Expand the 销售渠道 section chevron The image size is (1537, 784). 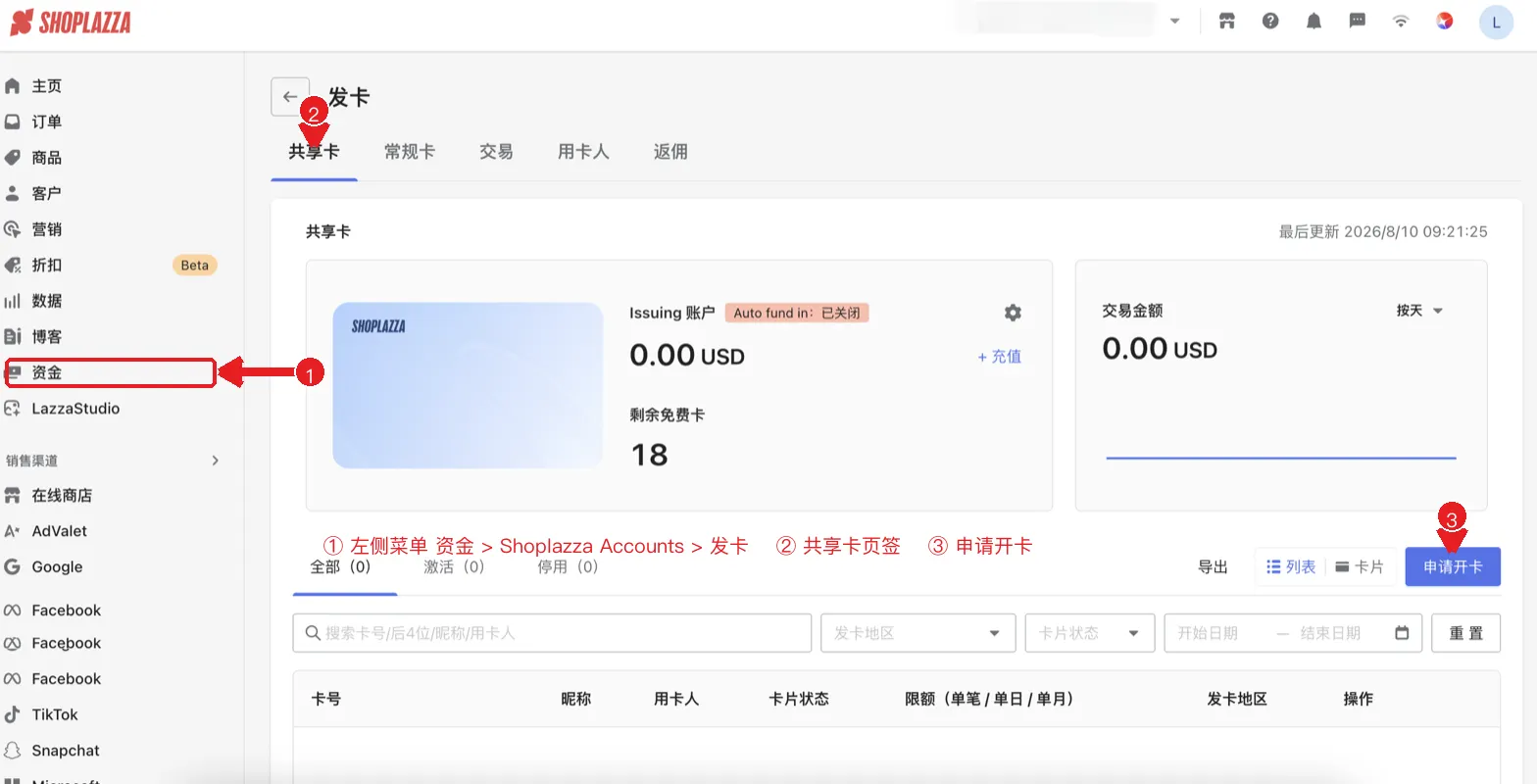(216, 461)
